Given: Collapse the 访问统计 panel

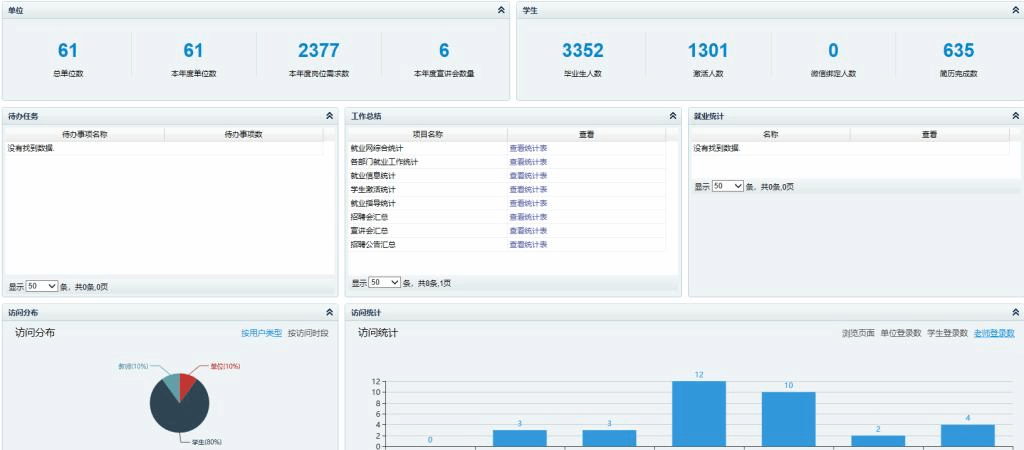Looking at the screenshot, I should click(x=1016, y=313).
